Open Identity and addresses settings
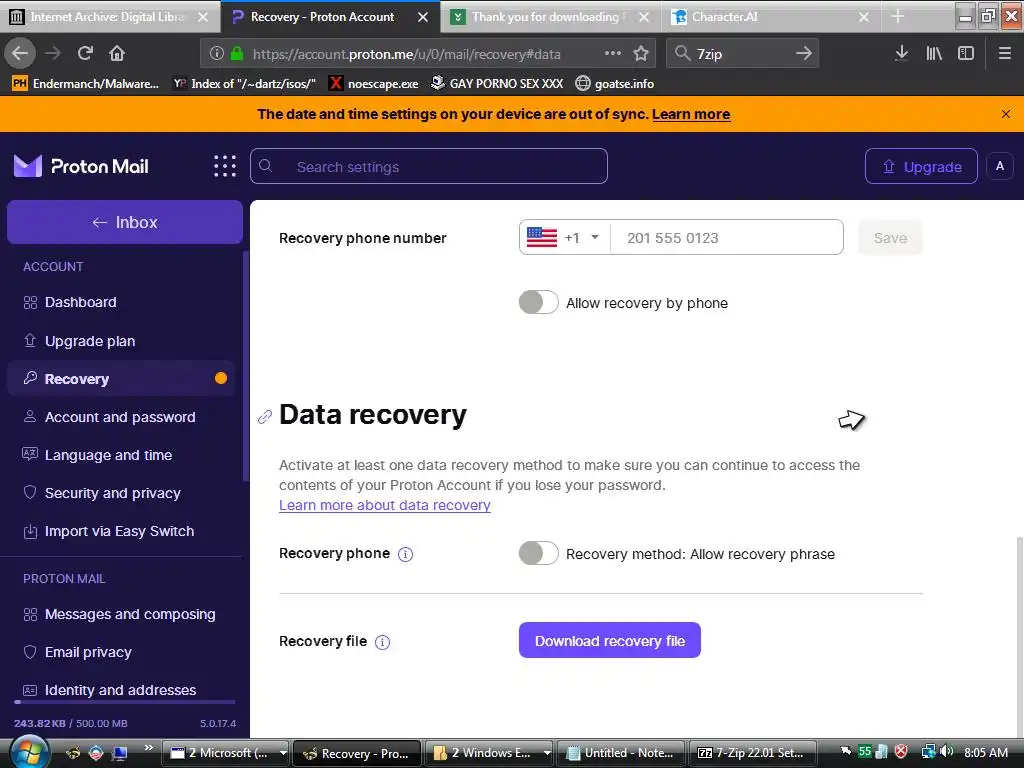The width and height of the screenshot is (1024, 768). [x=121, y=690]
